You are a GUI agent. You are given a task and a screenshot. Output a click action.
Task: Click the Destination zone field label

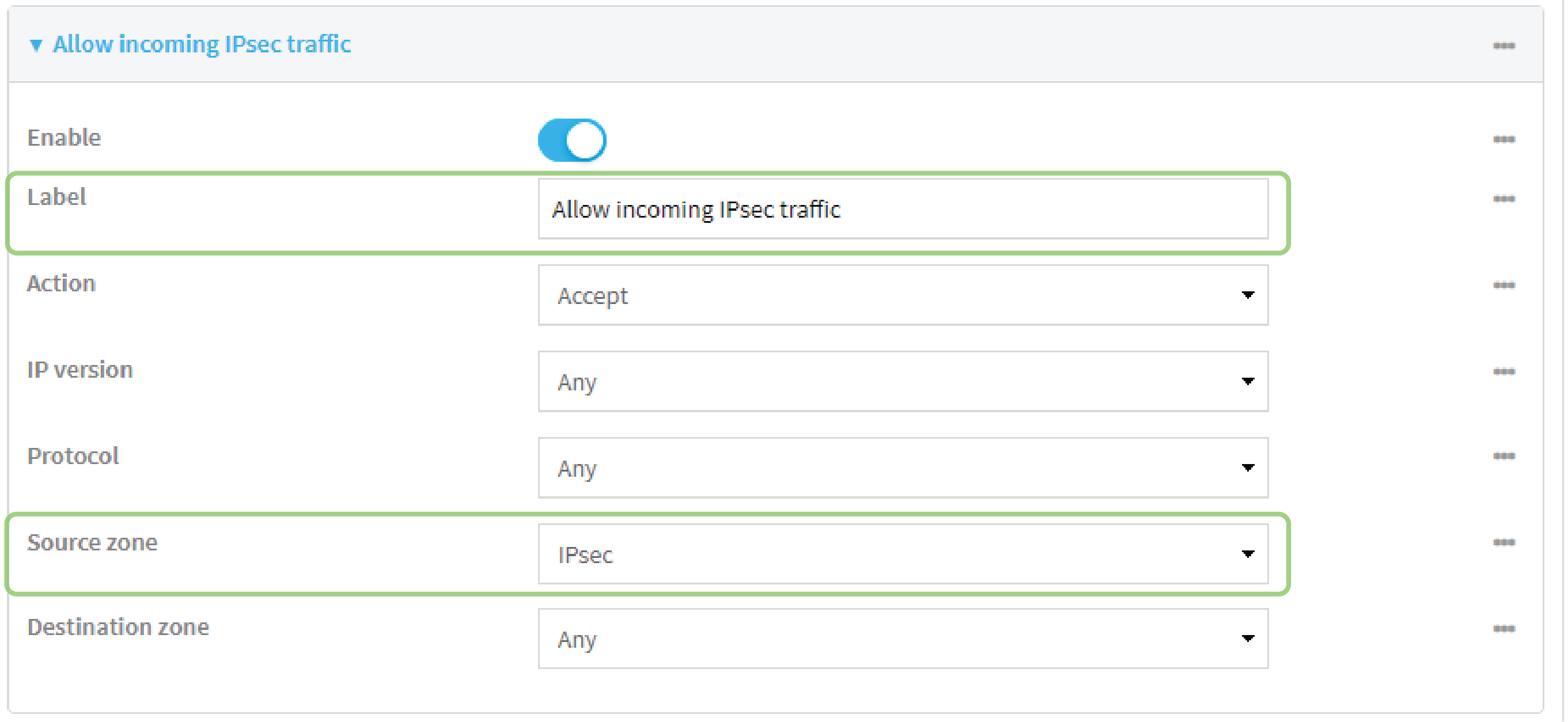click(118, 626)
